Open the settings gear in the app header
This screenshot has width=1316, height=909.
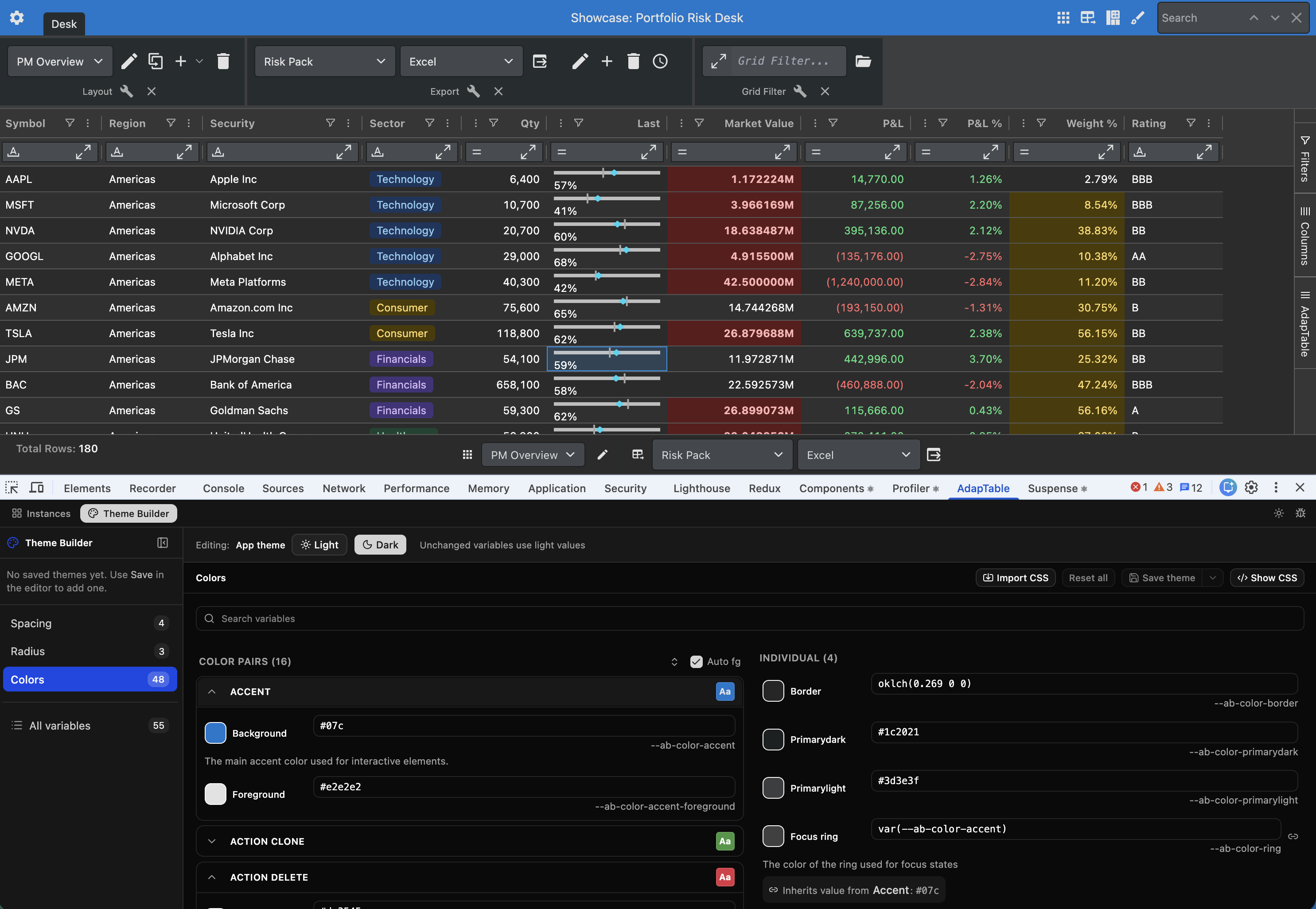point(17,18)
